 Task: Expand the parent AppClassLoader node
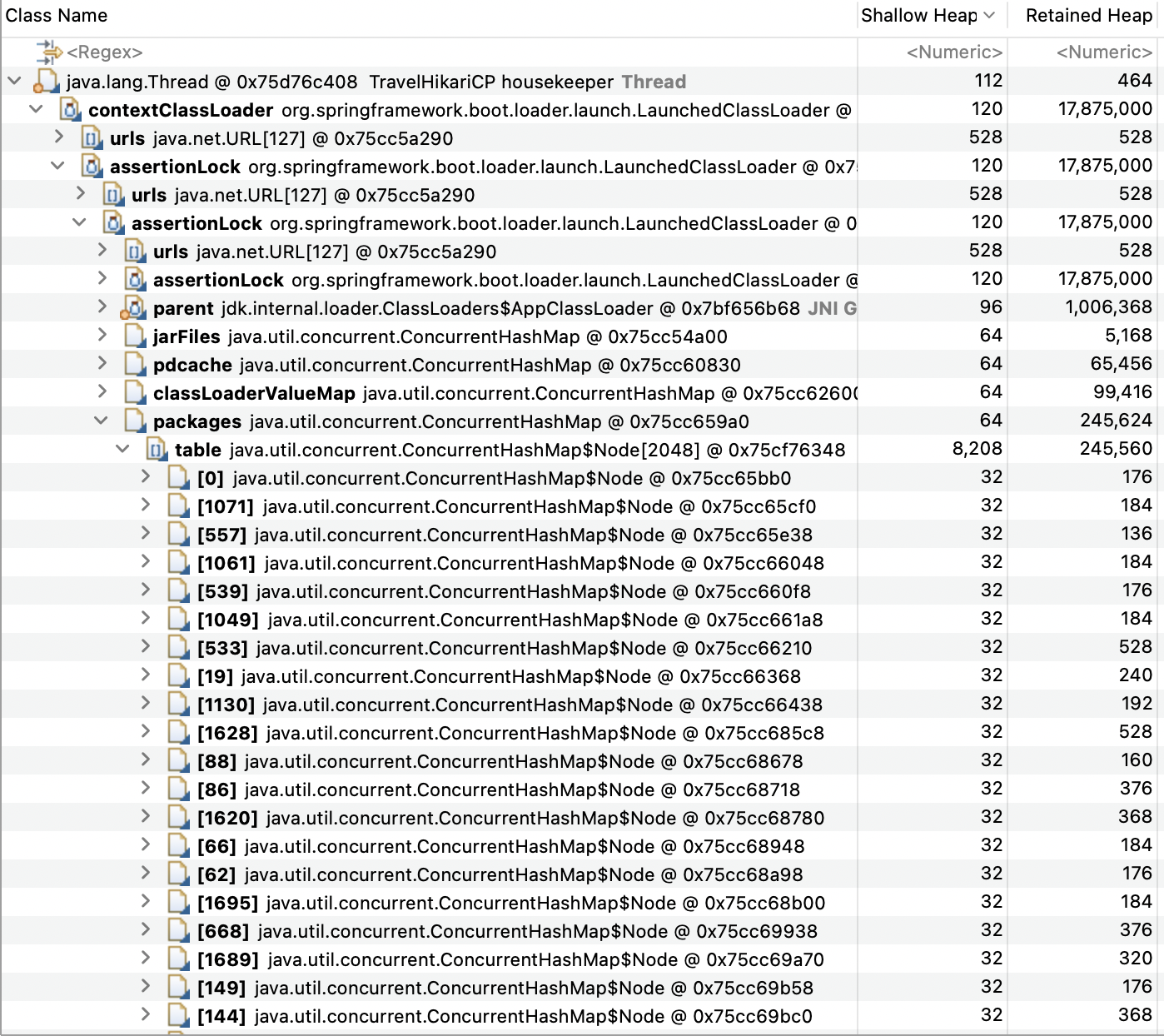(x=102, y=306)
